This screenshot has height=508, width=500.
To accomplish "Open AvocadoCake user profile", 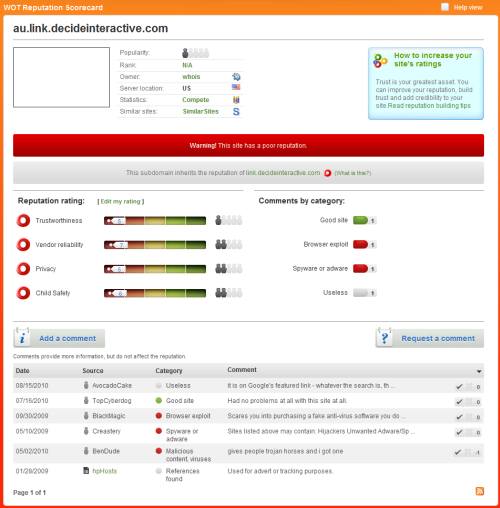I will click(112, 385).
